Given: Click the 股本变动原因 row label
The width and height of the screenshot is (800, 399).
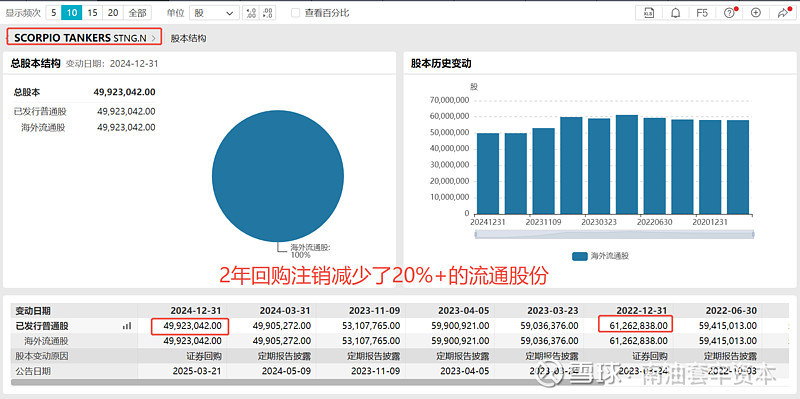Looking at the screenshot, I should coord(42,356).
